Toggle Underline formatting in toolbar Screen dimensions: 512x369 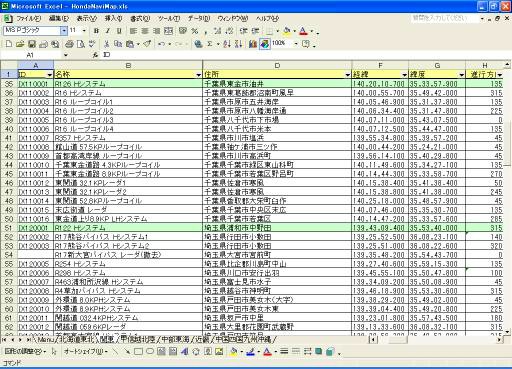click(x=119, y=31)
